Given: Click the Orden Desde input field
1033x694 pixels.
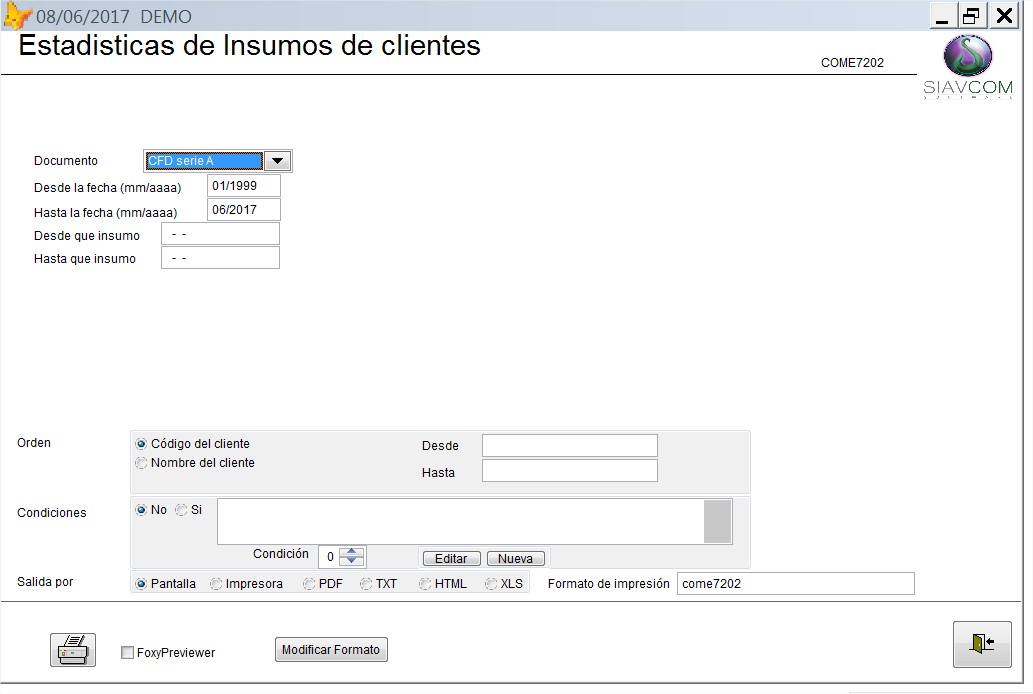Looking at the screenshot, I should (x=569, y=446).
